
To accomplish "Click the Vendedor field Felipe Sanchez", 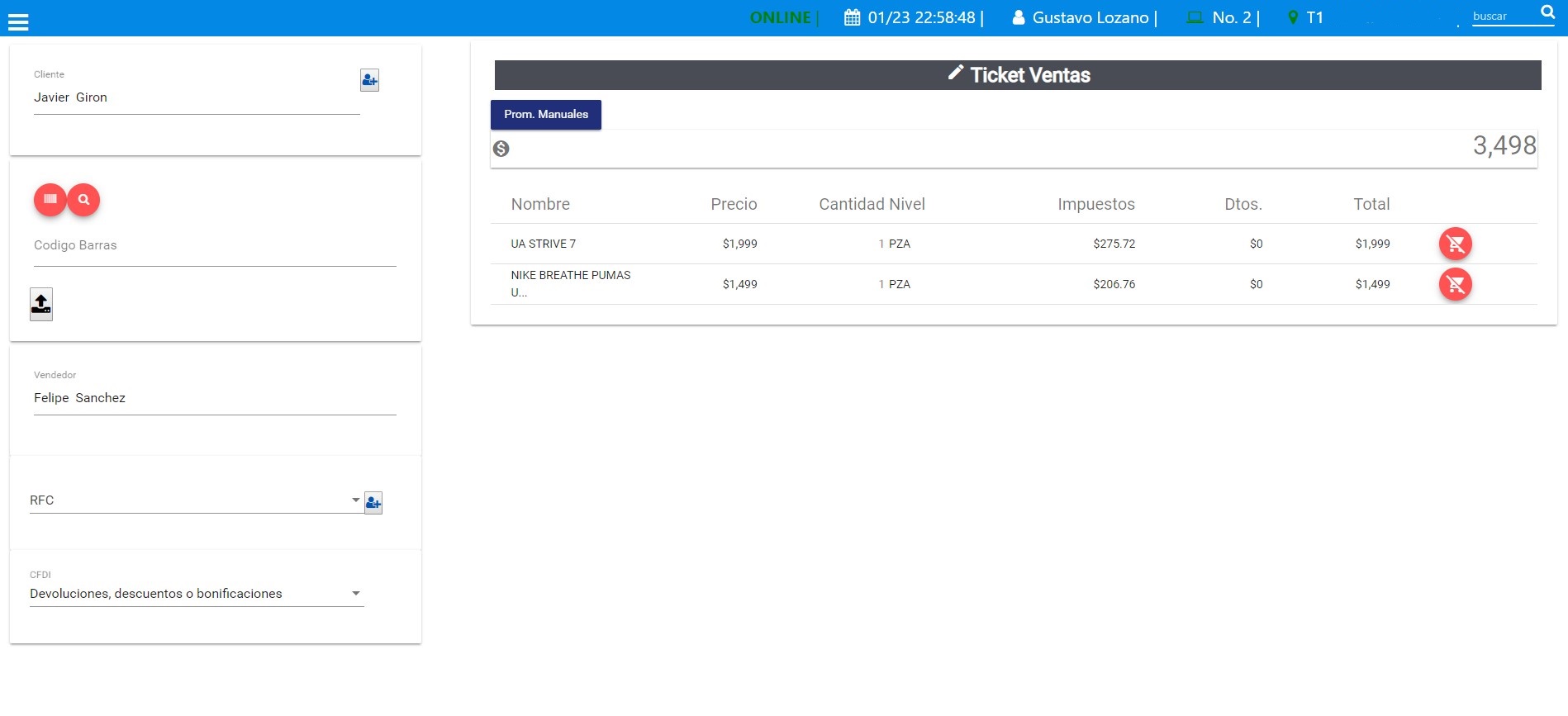I will [215, 398].
